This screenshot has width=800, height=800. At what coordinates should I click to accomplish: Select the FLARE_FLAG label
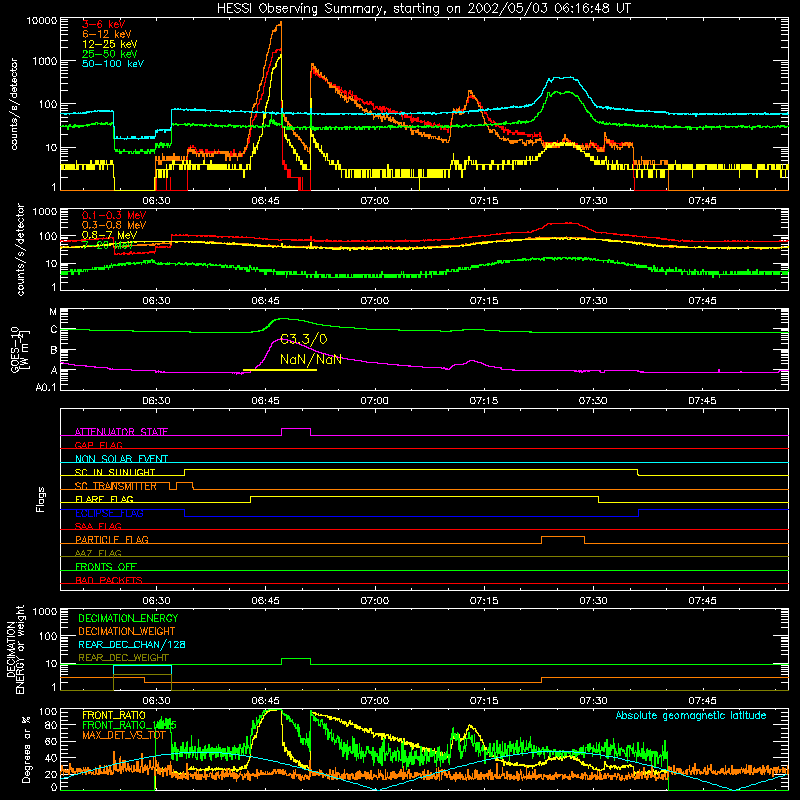point(104,499)
